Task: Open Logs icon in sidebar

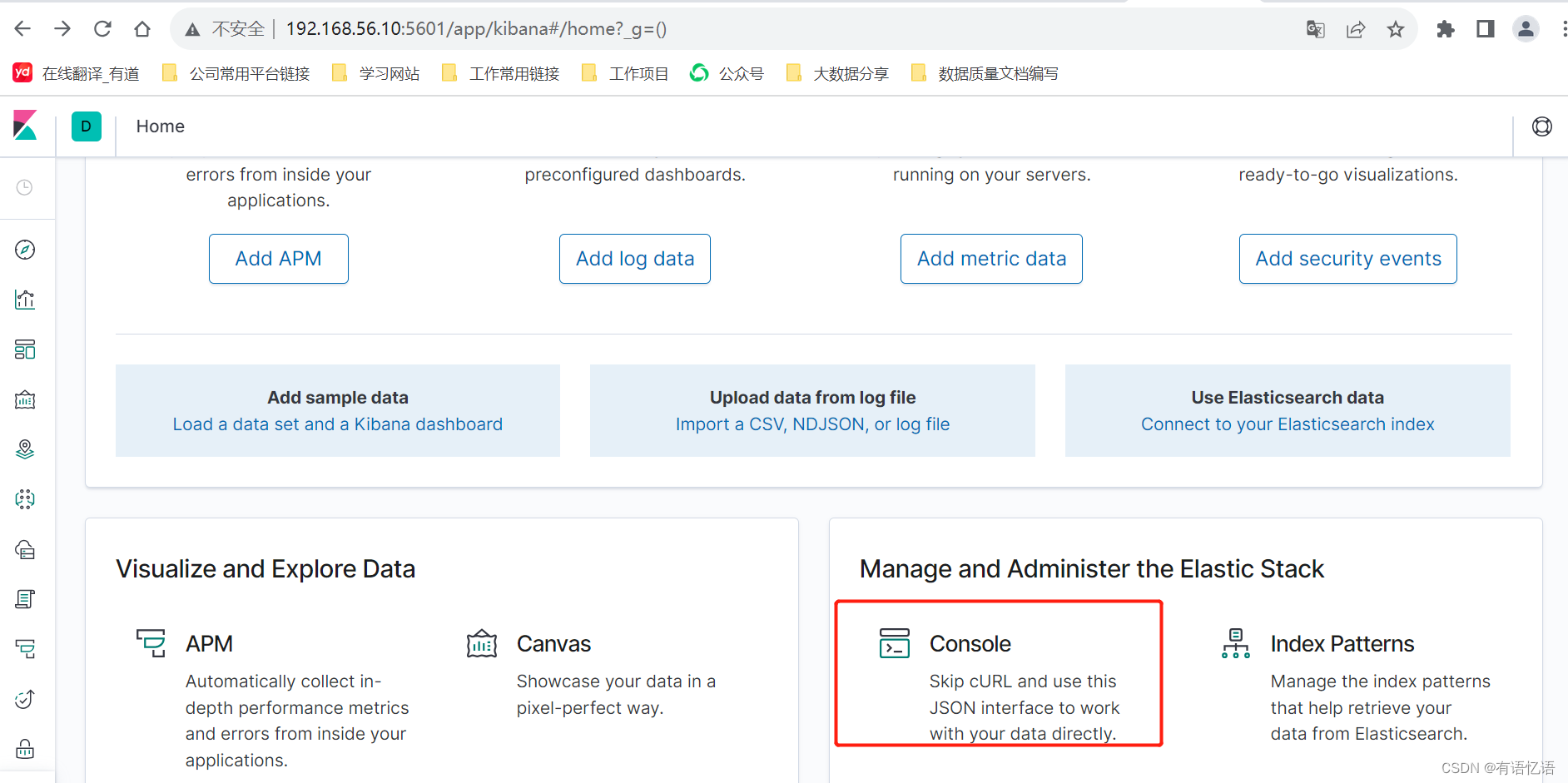Action: [x=25, y=599]
